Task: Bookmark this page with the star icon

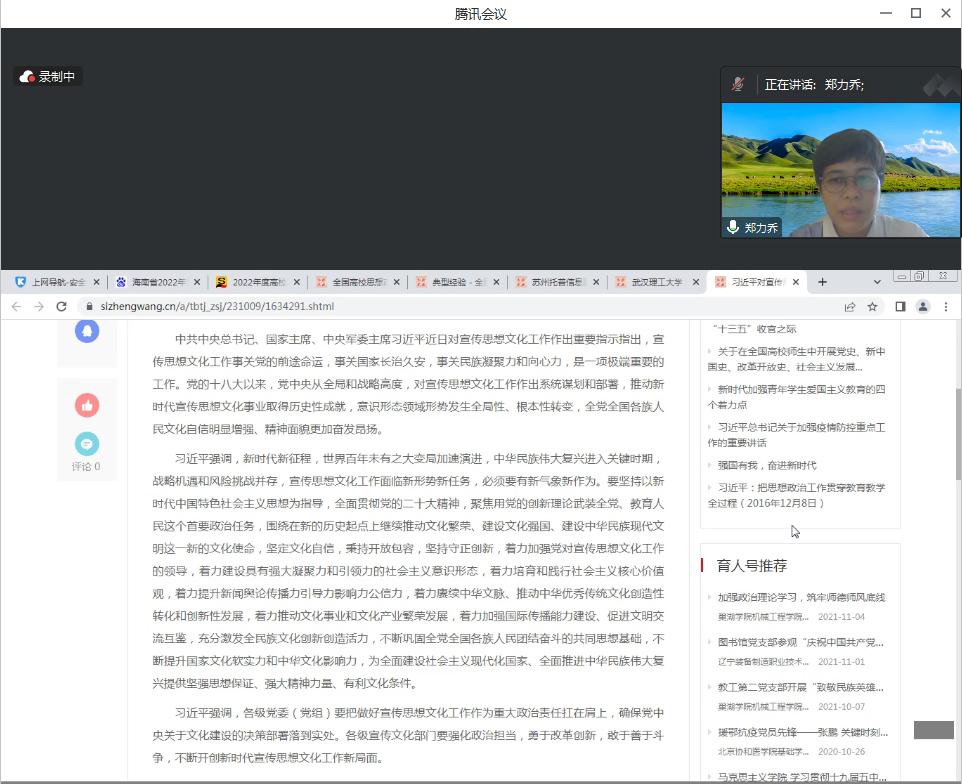Action: pyautogui.click(x=872, y=307)
